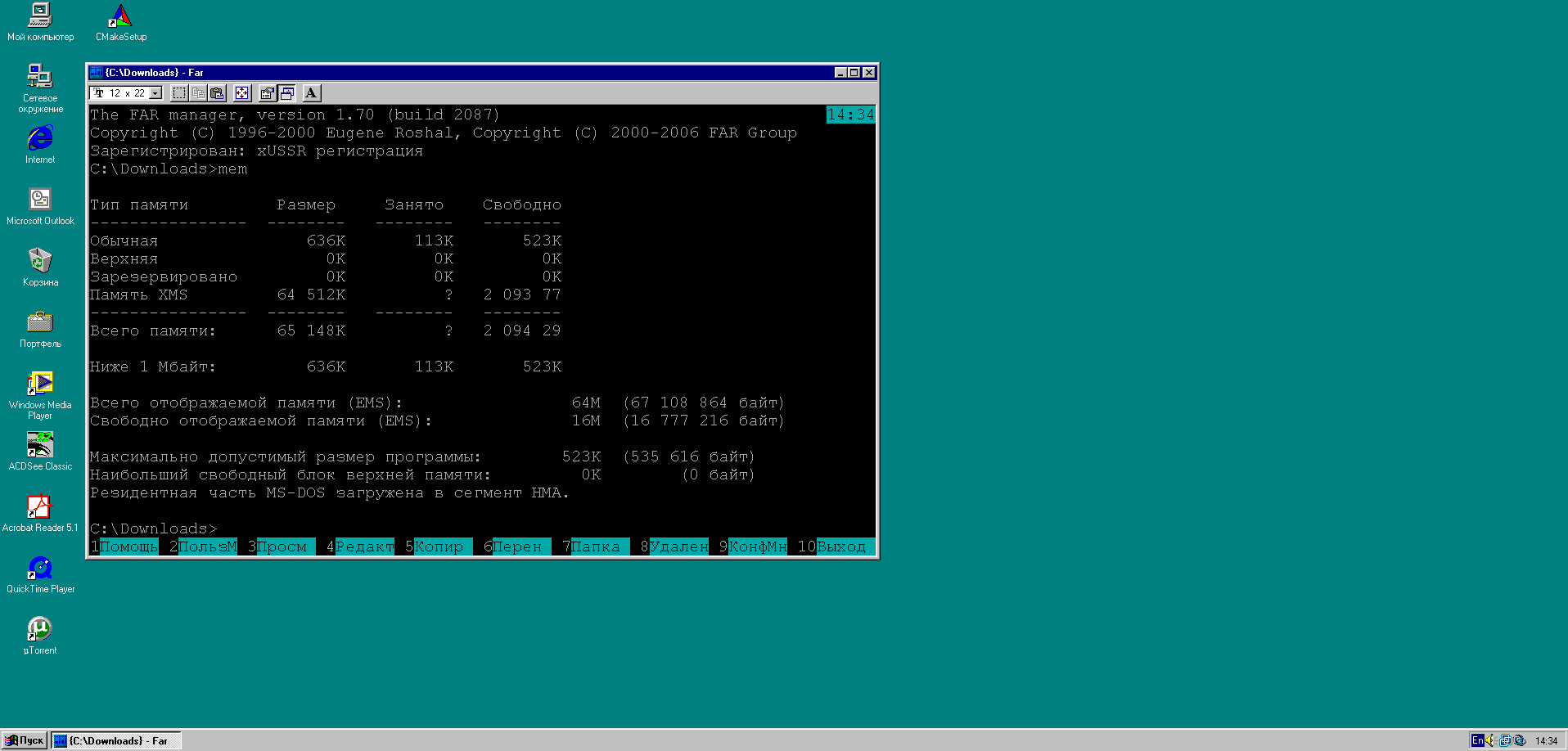1568x751 pixels.
Task: Click the Copy toolbar icon
Action: (x=198, y=93)
